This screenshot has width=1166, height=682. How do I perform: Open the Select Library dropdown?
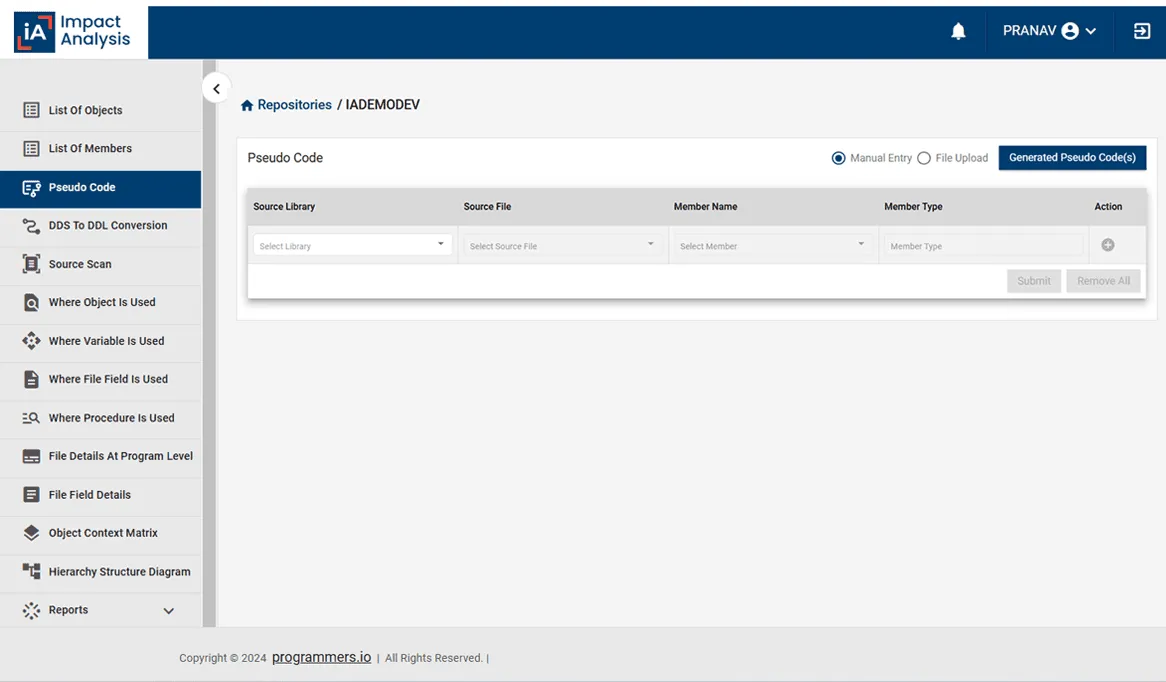[352, 245]
